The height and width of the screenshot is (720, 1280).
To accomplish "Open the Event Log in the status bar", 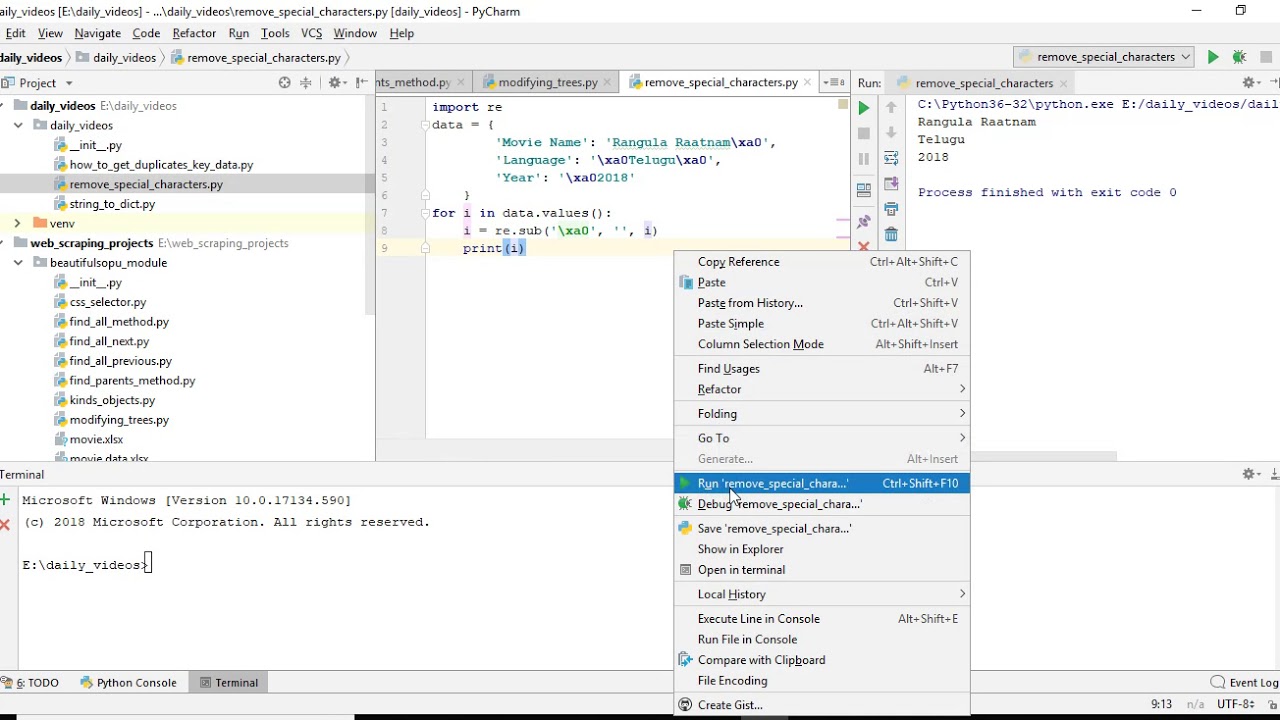I will [1245, 683].
